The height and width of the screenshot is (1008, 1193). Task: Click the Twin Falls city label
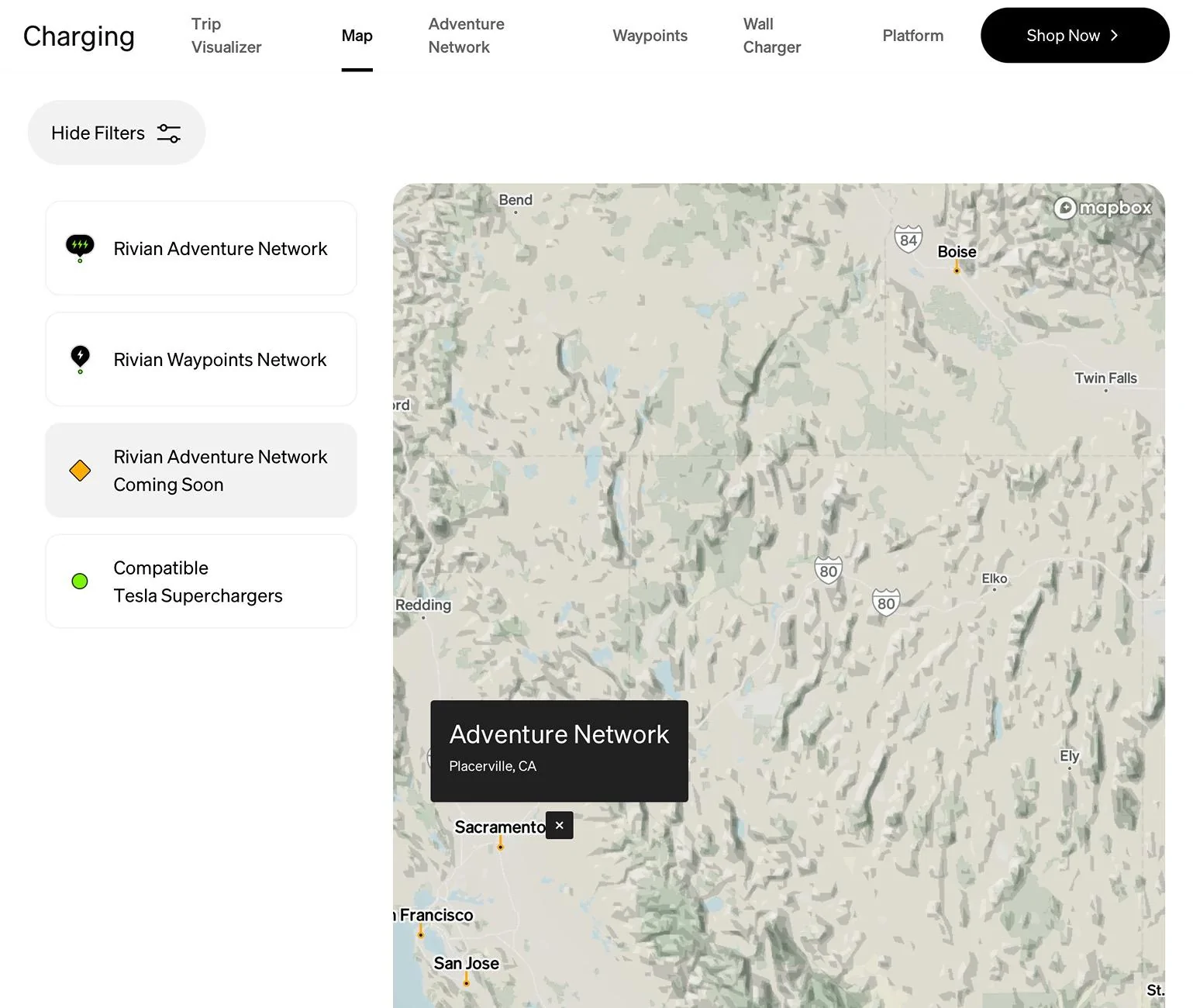pyautogui.click(x=1105, y=378)
